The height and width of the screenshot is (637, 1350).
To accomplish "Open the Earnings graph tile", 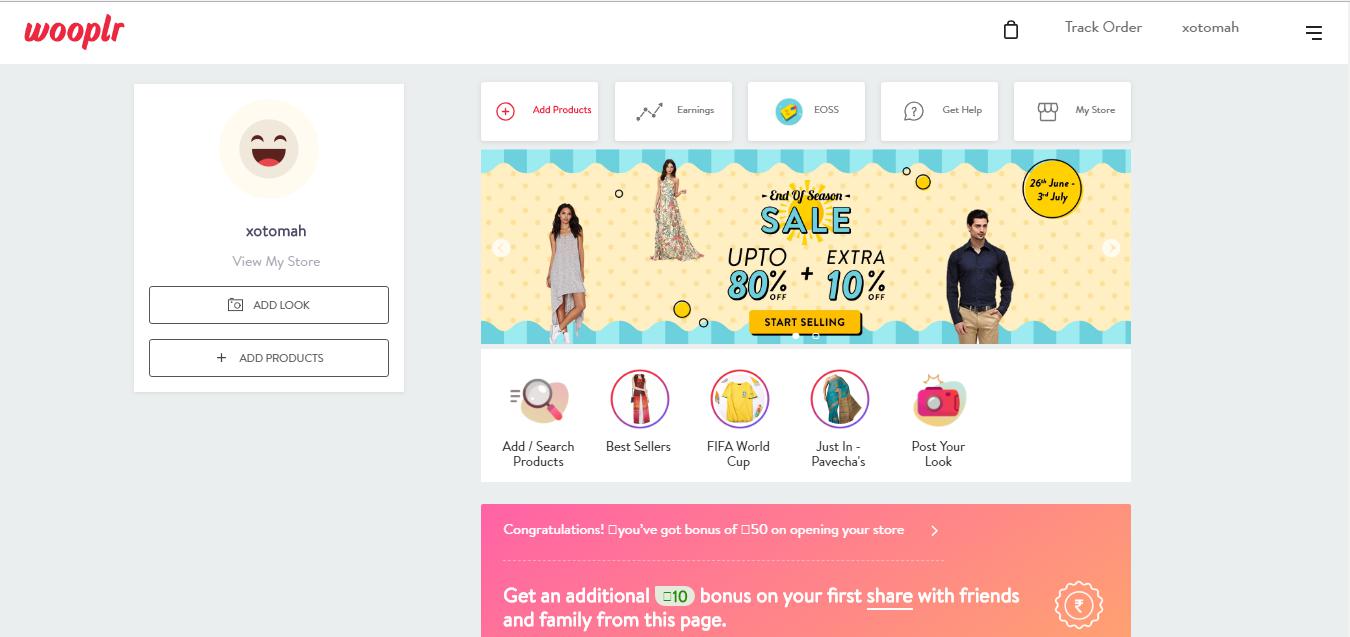I will pyautogui.click(x=673, y=111).
